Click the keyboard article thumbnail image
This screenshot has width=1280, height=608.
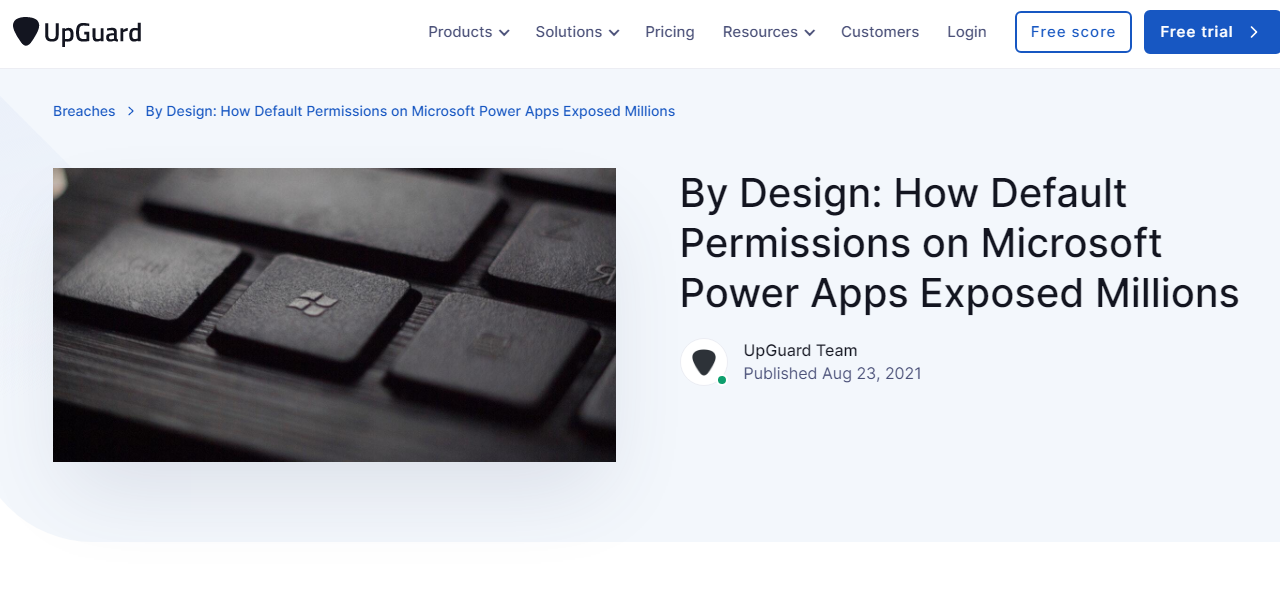(x=334, y=315)
